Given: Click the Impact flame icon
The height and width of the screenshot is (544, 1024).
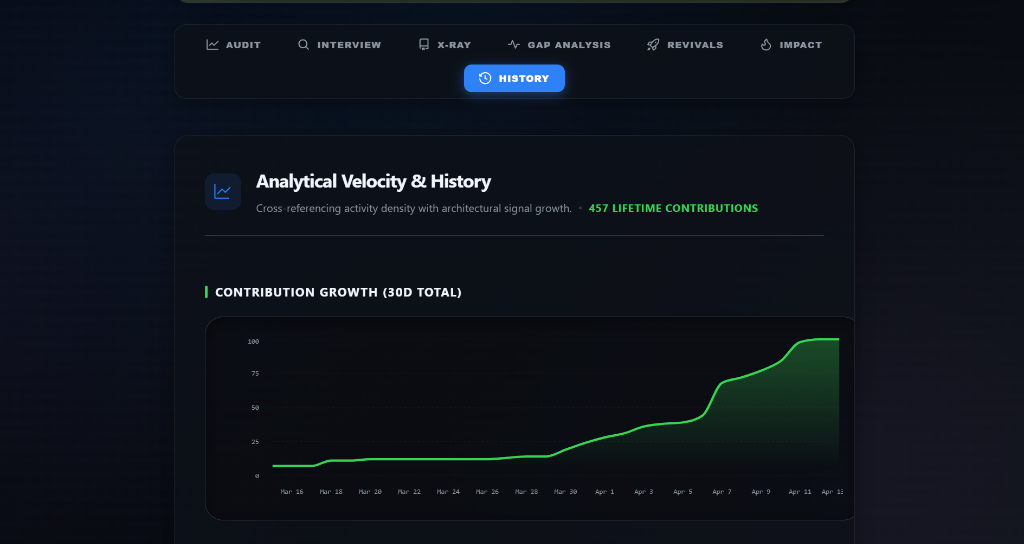Looking at the screenshot, I should point(766,45).
